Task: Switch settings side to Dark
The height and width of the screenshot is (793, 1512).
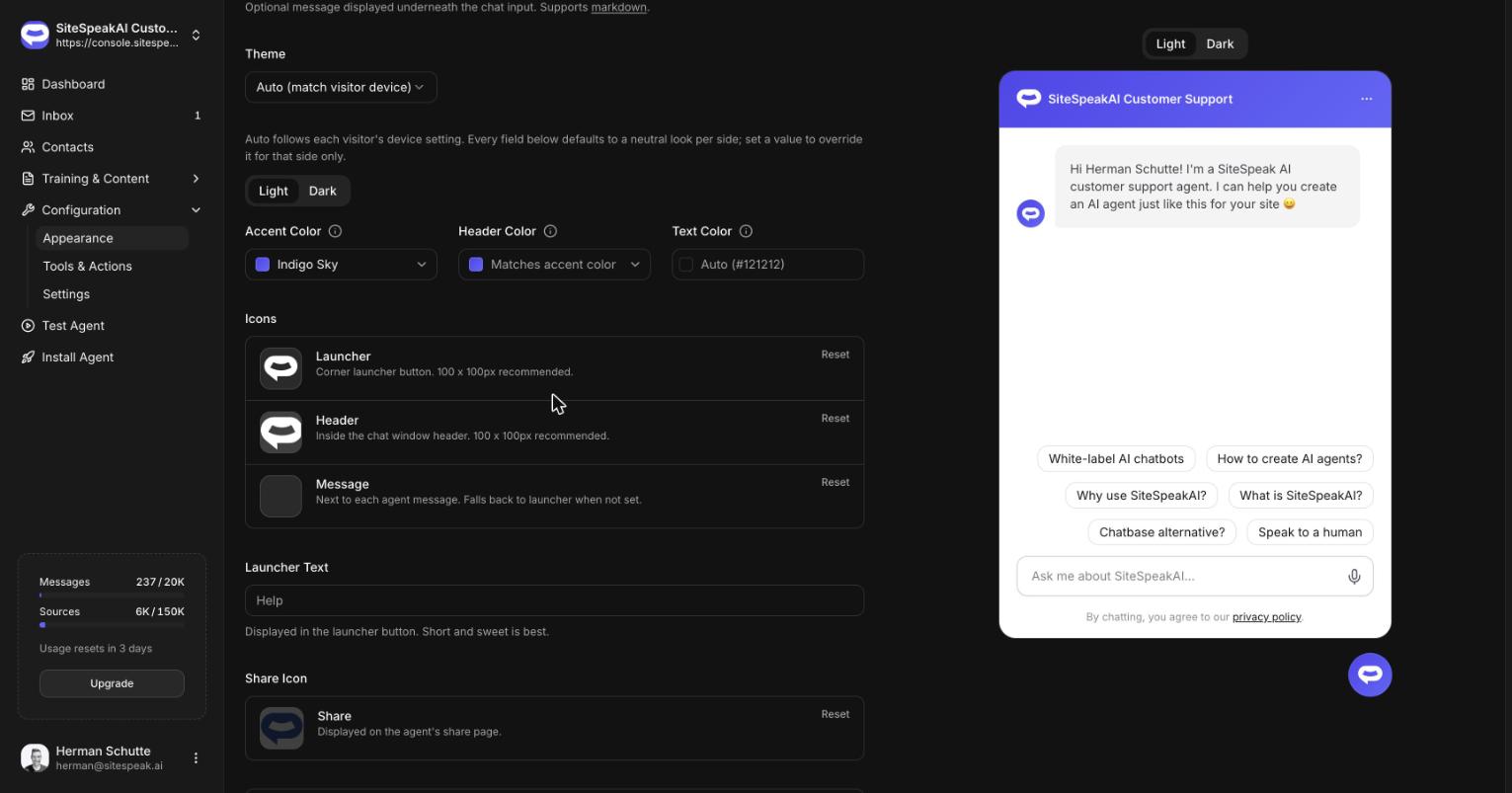Action: [323, 191]
